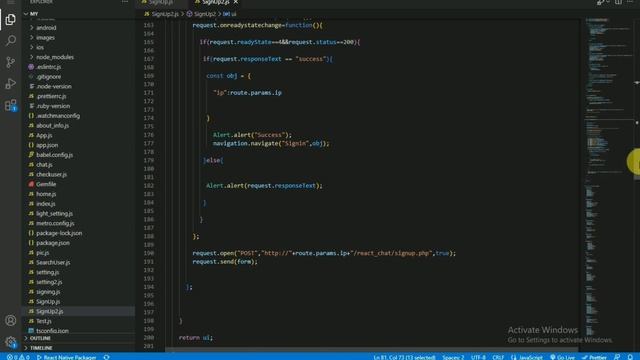The image size is (640, 360).
Task: Click the split editor icon
Action: pos(618,2)
